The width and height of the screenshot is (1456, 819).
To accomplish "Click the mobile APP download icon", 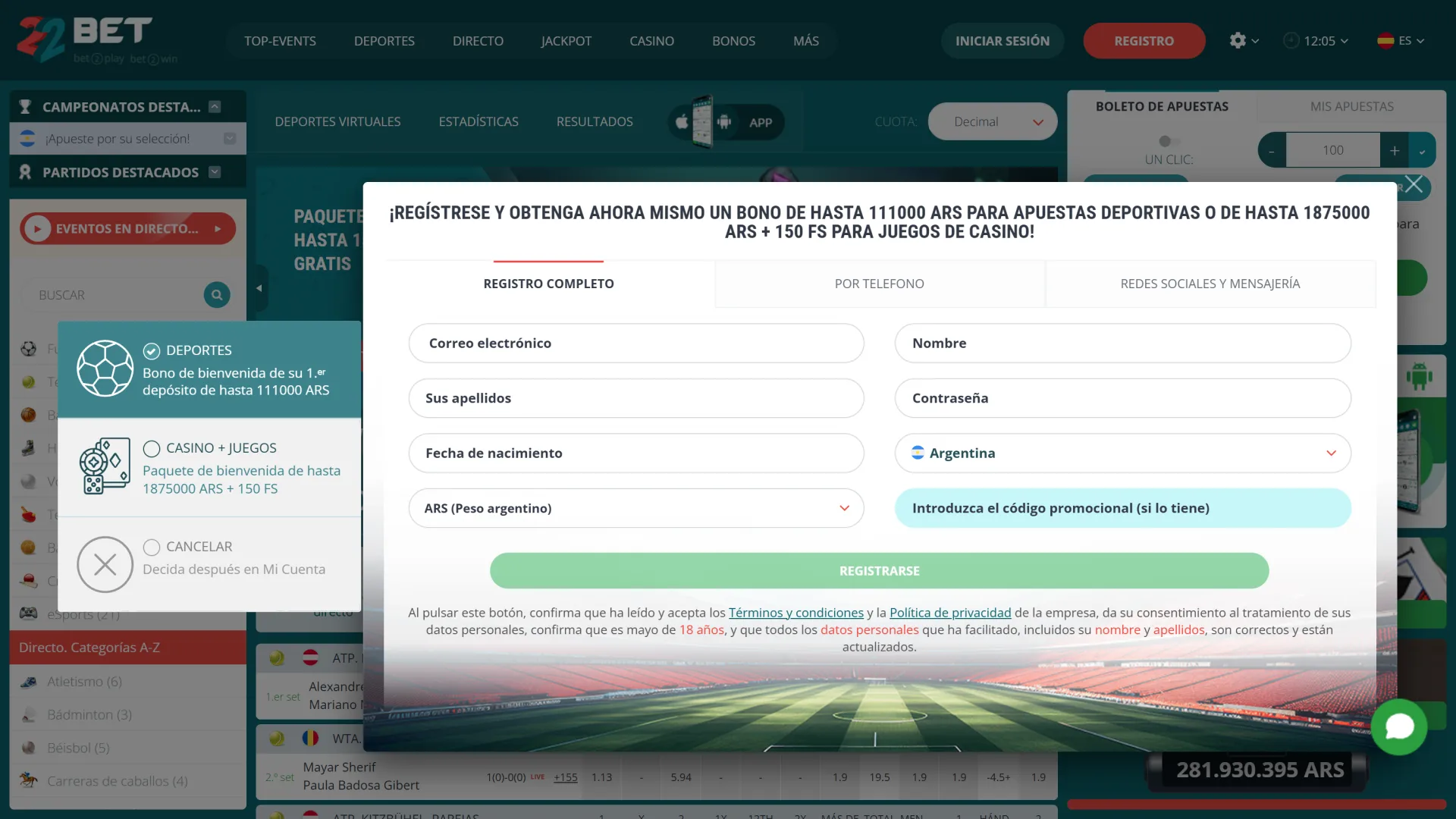I will 725,121.
